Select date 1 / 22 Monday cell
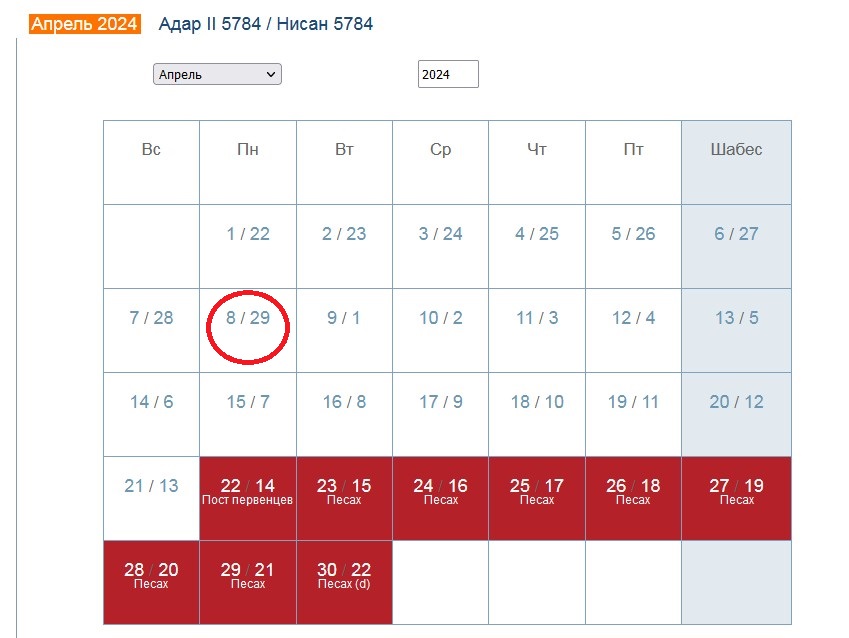 pyautogui.click(x=248, y=234)
